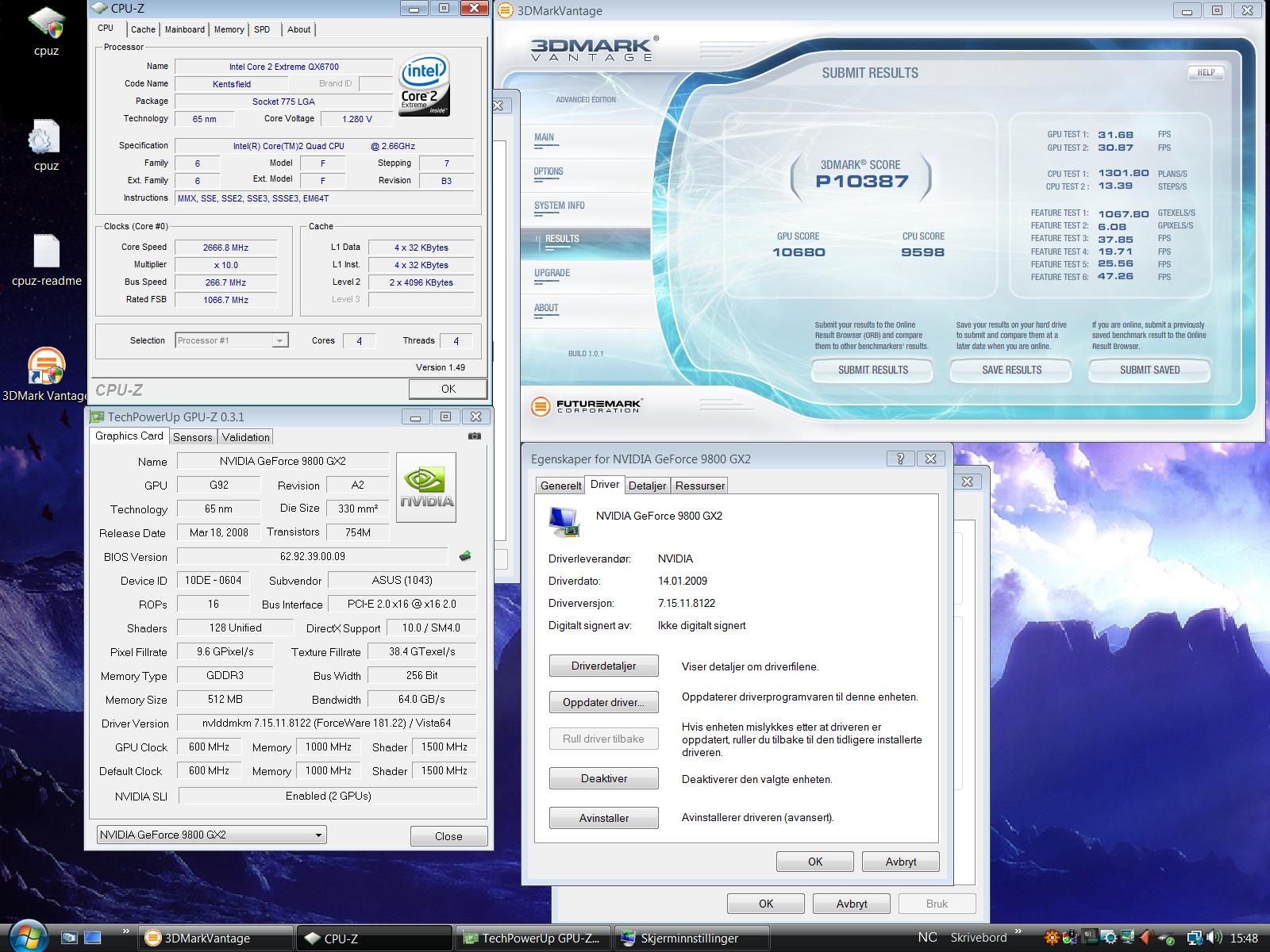The height and width of the screenshot is (952, 1270).
Task: Click the GPU-Z screenshot camera icon
Action: (475, 436)
